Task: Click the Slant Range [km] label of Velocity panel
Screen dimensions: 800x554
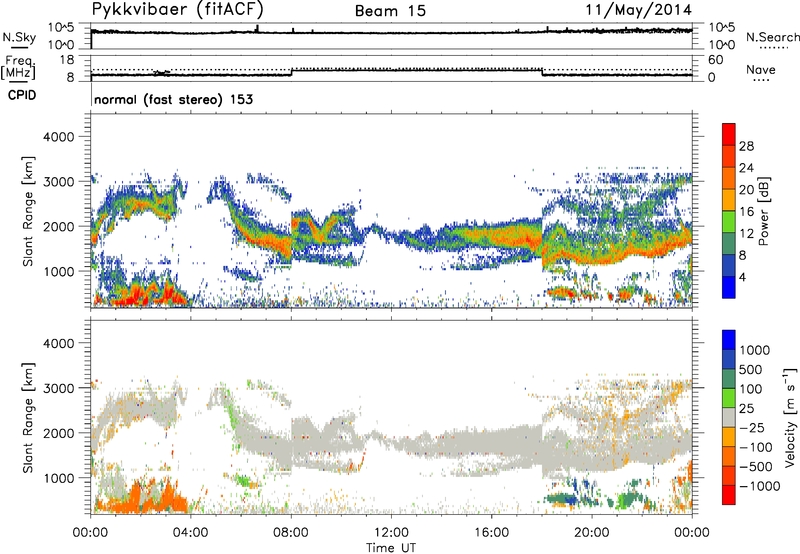Action: 28,417
